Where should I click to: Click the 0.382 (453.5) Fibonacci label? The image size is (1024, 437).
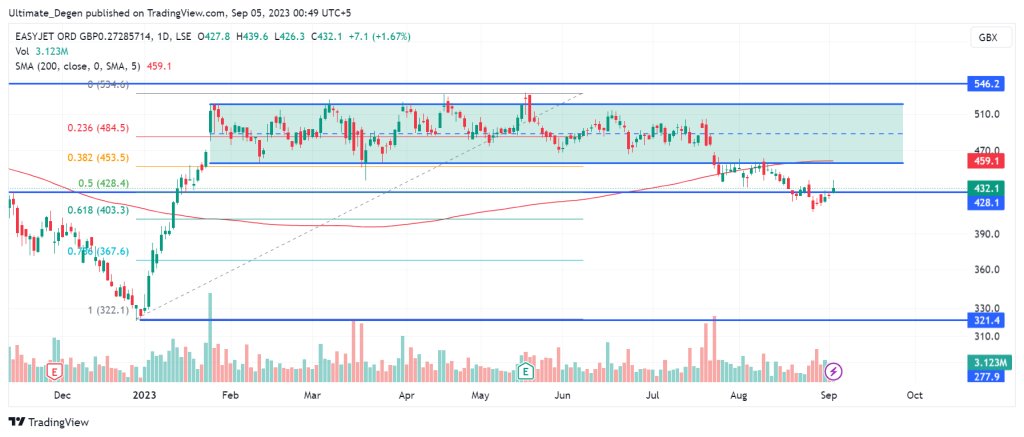click(99, 158)
